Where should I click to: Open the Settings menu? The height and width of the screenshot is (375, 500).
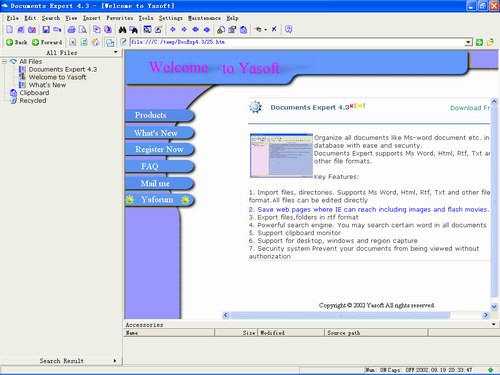tap(171, 18)
